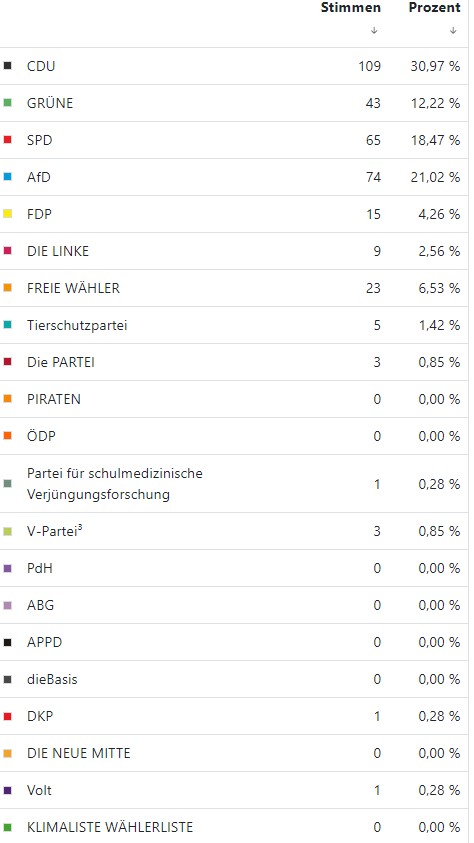The width and height of the screenshot is (474, 843).
Task: Click the dieBasis party row
Action: tap(234, 680)
